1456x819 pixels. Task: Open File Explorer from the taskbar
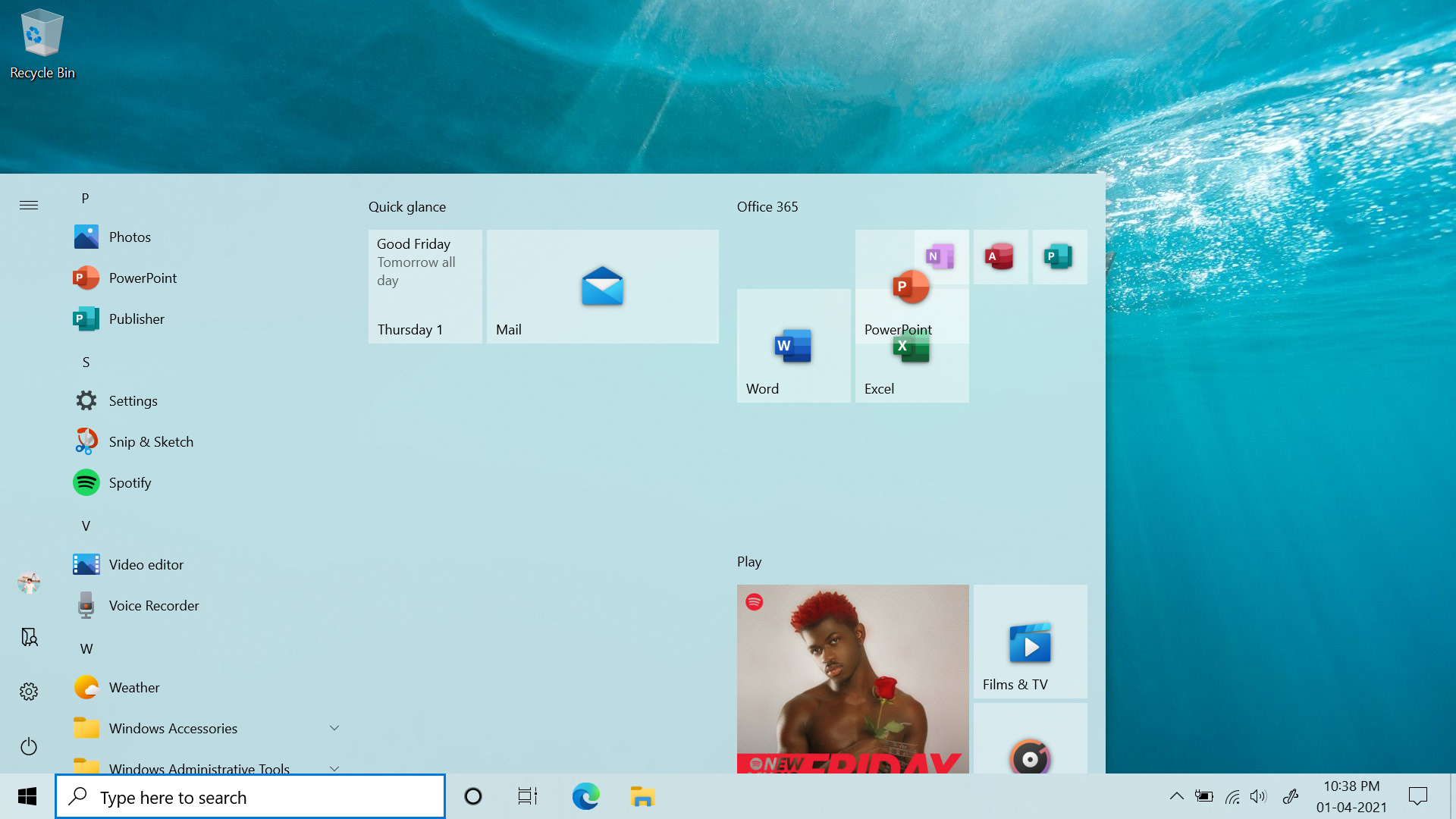click(x=642, y=796)
